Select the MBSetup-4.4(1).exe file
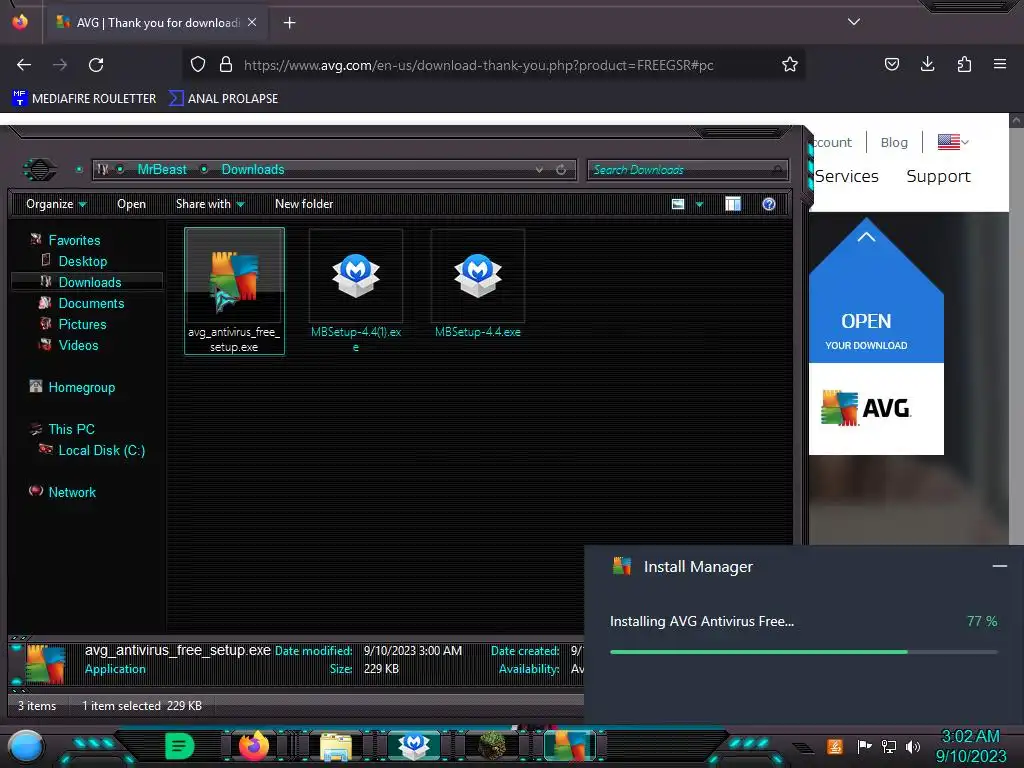This screenshot has width=1024, height=768. (x=356, y=291)
